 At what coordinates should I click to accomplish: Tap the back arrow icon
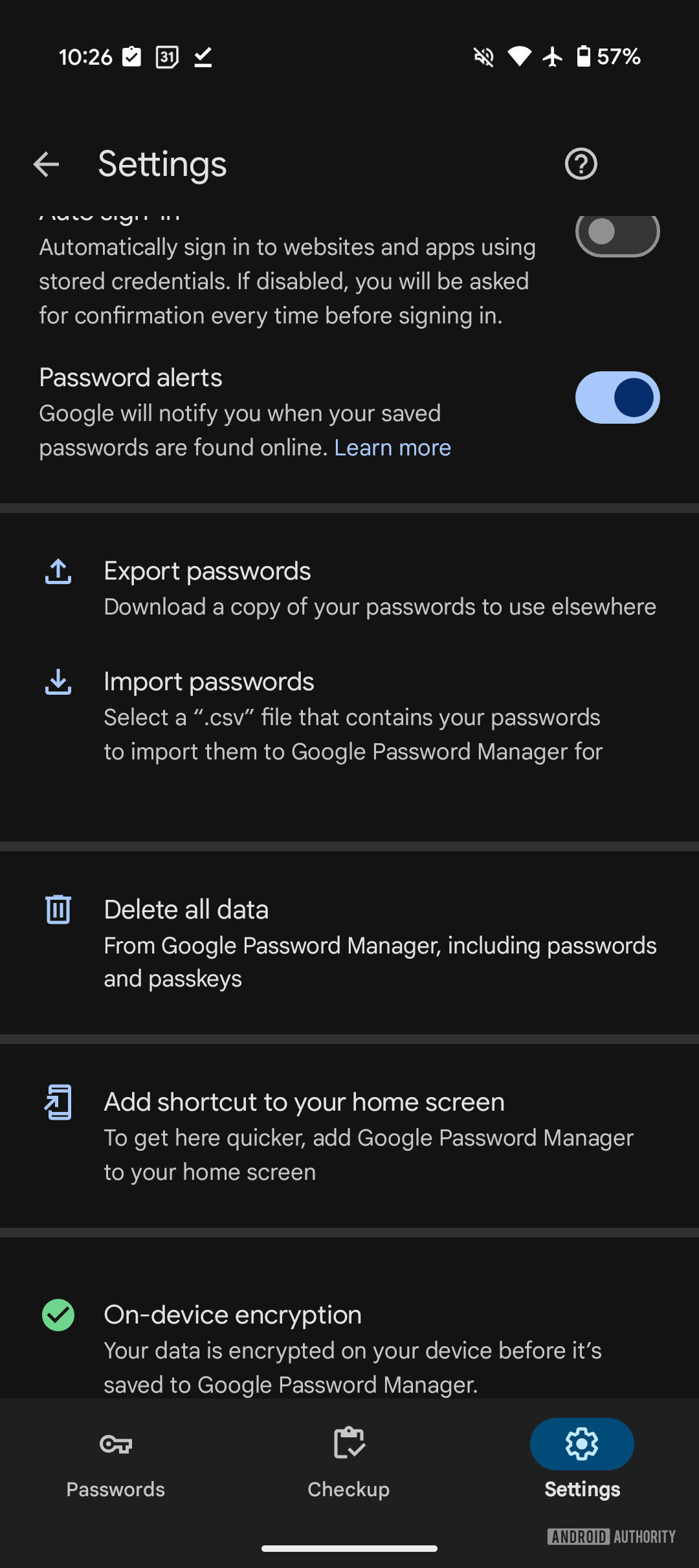pos(46,164)
